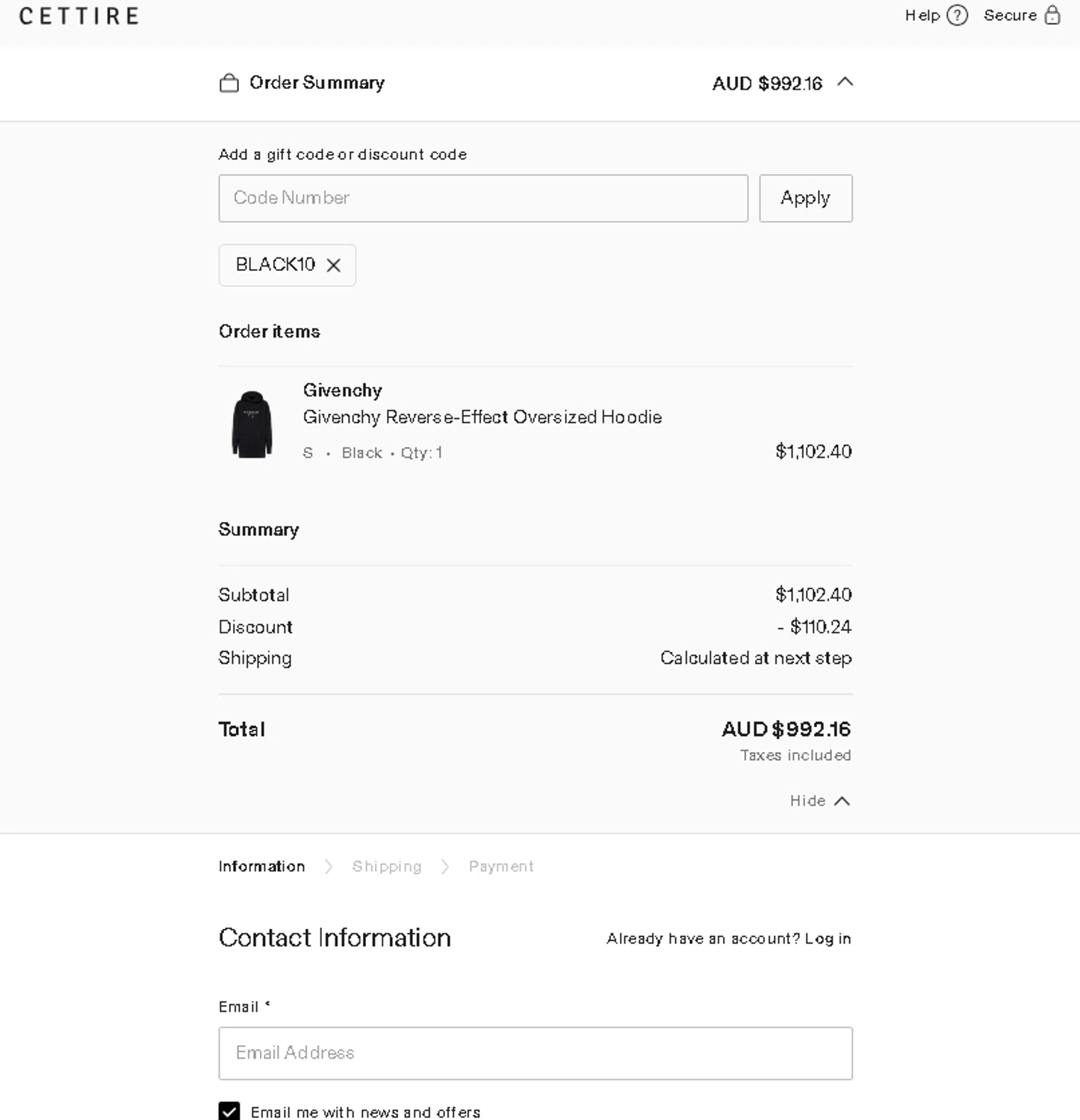Click the Email Address field
The height and width of the screenshot is (1120, 1080).
(535, 1053)
